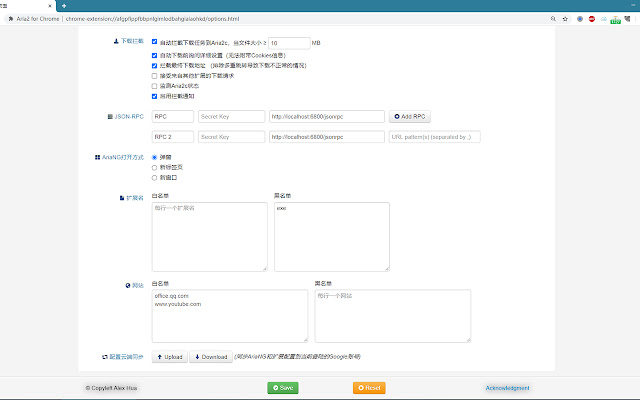Open the green badge extension icon
Viewport: 640px width, 400px height.
pos(616,20)
